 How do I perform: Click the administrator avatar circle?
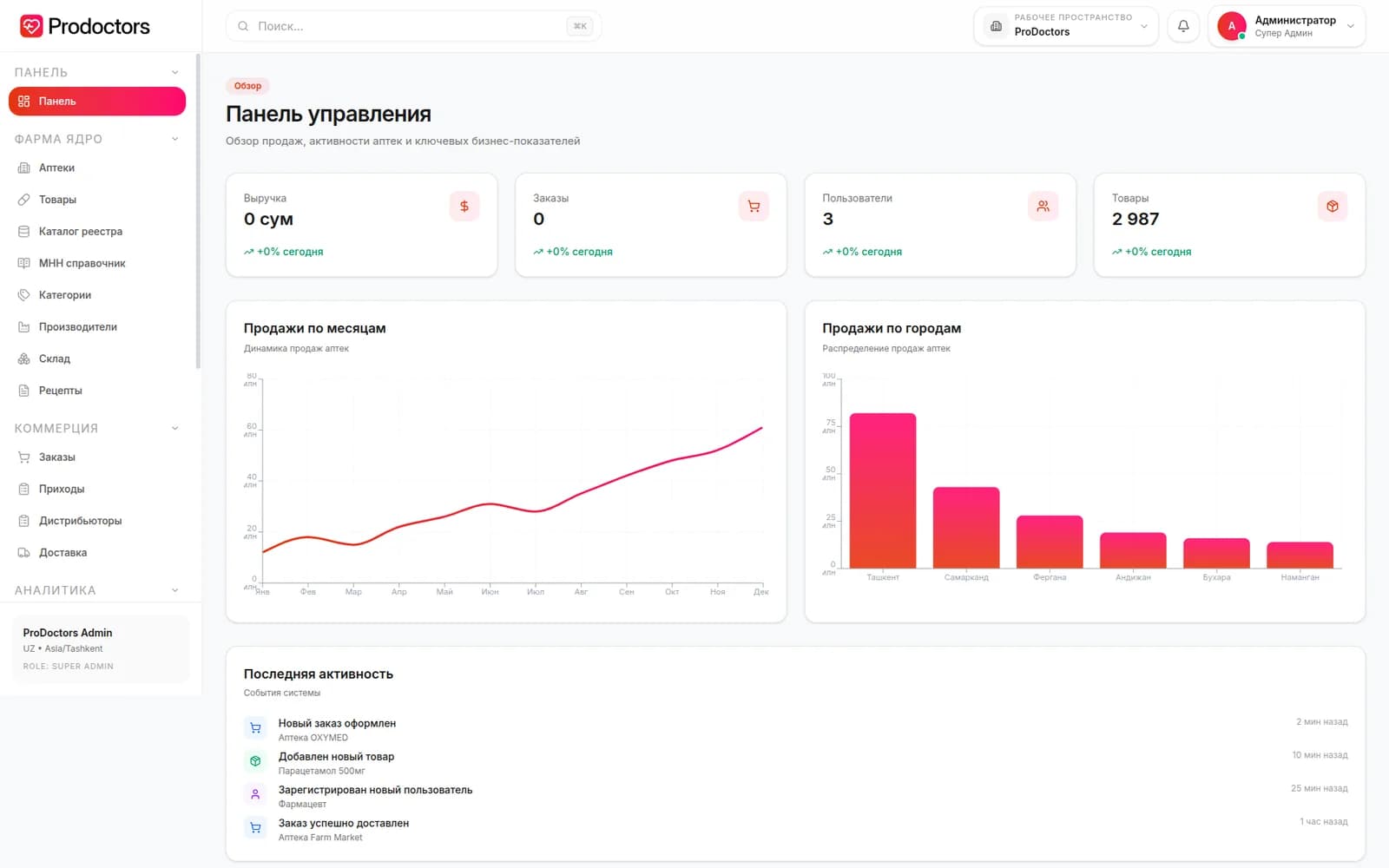(x=1231, y=26)
